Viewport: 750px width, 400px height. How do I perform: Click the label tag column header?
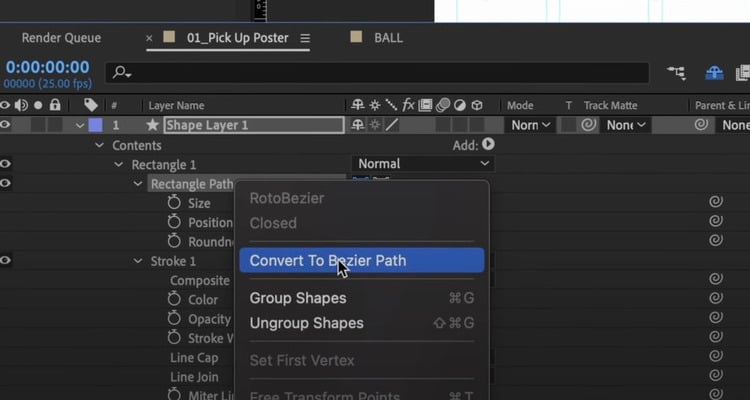(x=91, y=105)
